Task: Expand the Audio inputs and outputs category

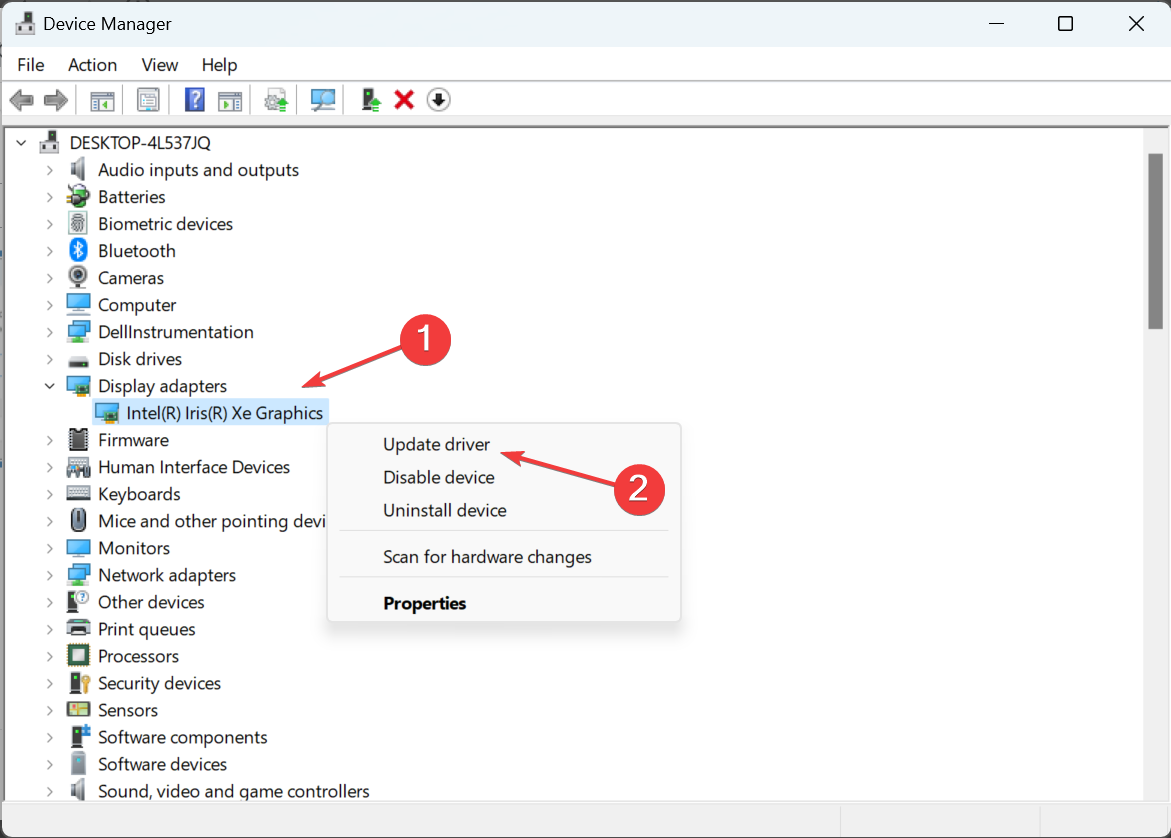Action: [x=49, y=170]
